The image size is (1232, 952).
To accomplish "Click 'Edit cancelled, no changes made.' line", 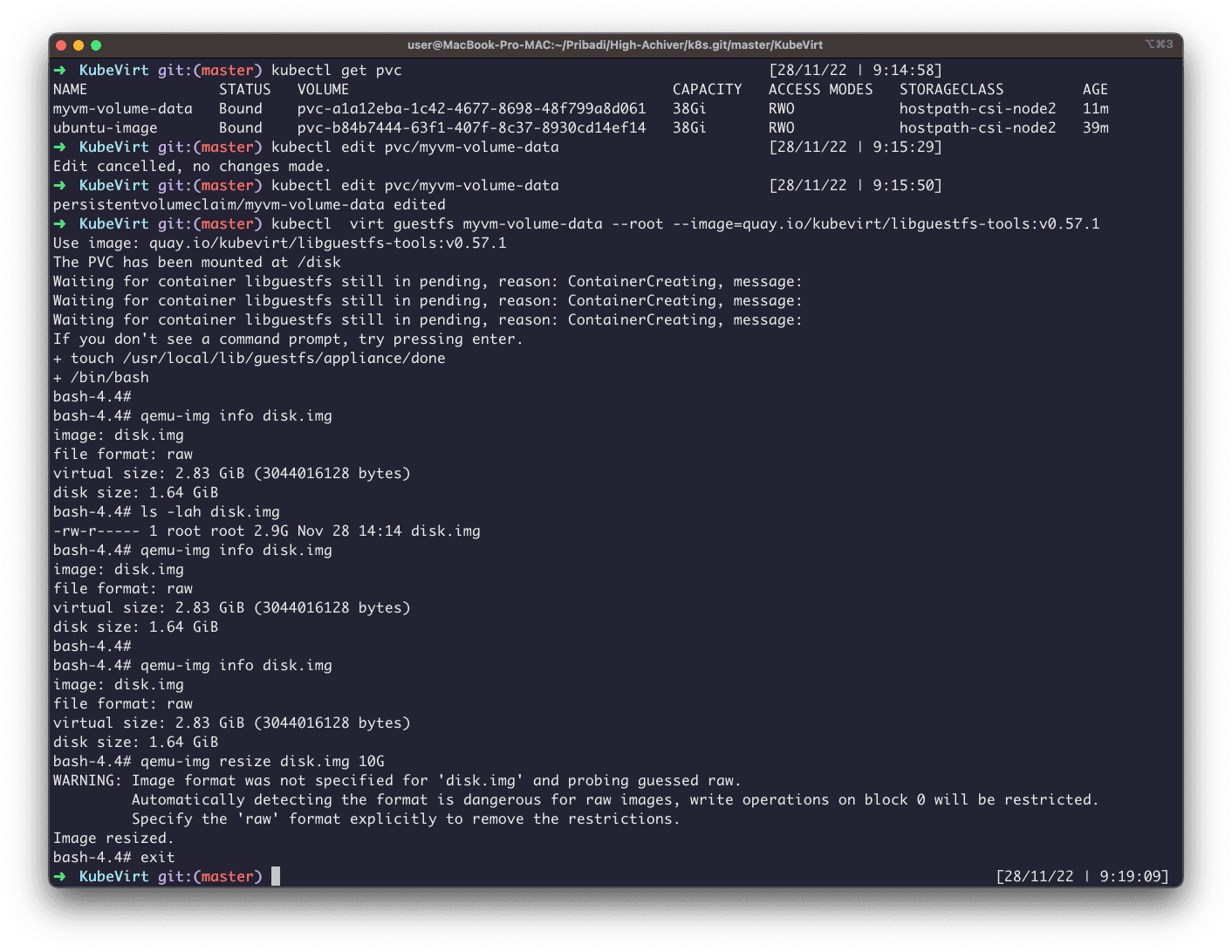I will coord(192,167).
